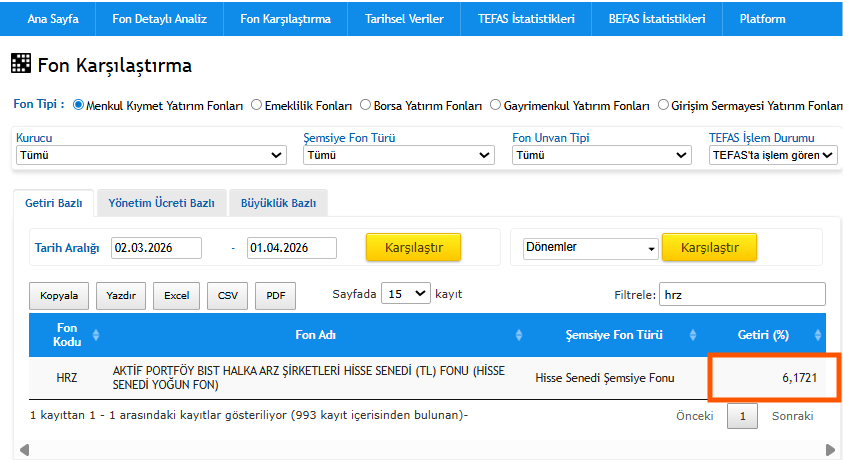
Task: Open the Platform menu item
Action: point(762,19)
